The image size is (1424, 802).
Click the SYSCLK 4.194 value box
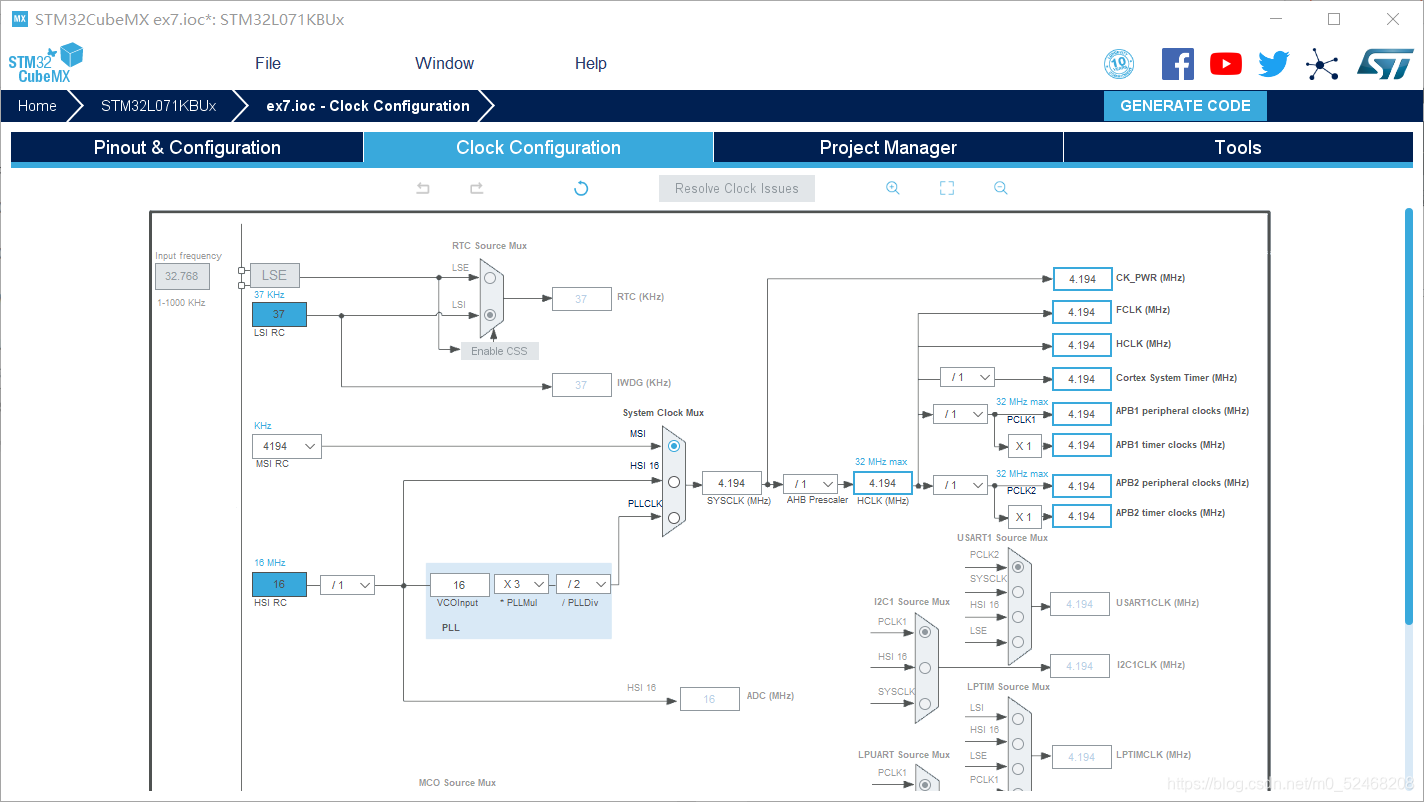coord(732,483)
